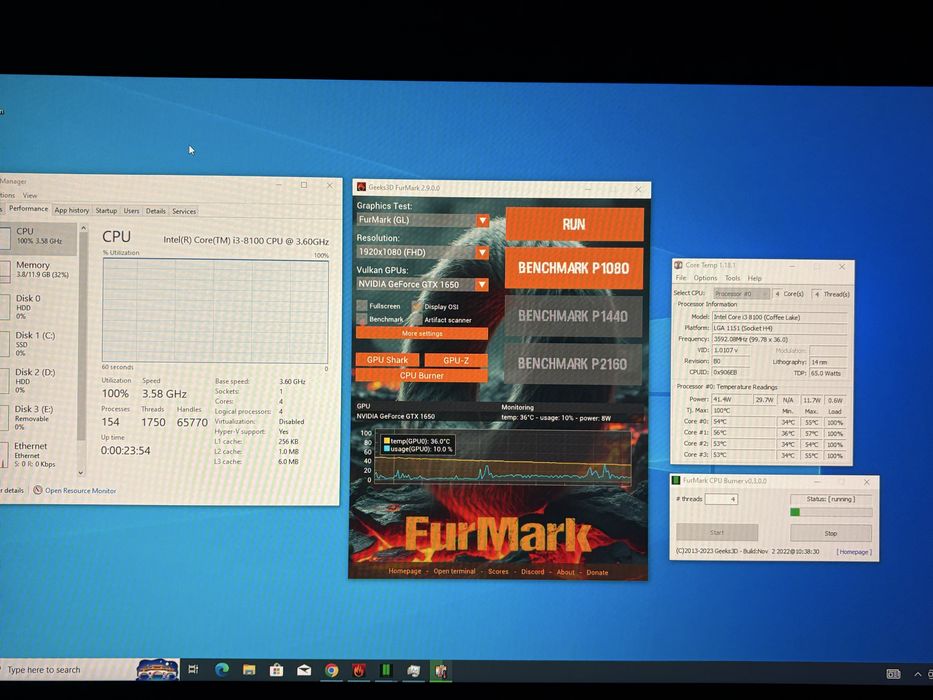Image resolution: width=933 pixels, height=700 pixels.
Task: Open the Graphics Test dropdown
Action: 422,220
